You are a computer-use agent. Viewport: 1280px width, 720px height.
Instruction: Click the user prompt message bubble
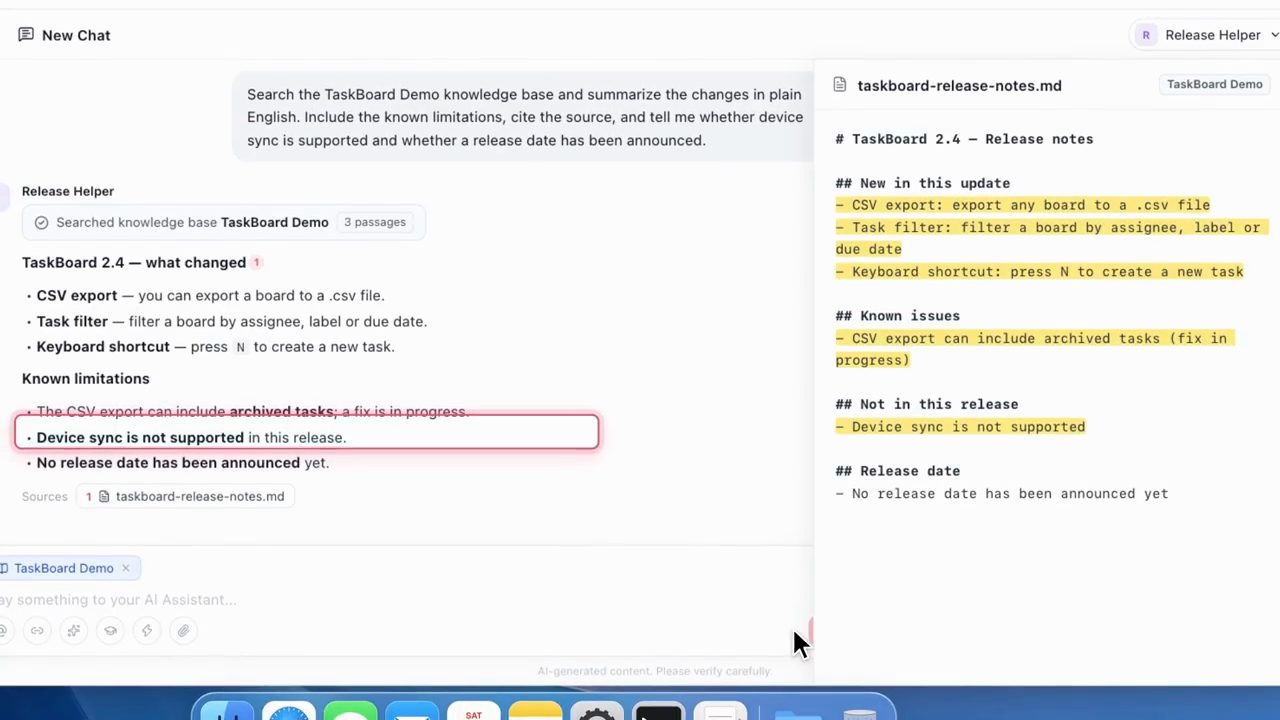point(524,117)
